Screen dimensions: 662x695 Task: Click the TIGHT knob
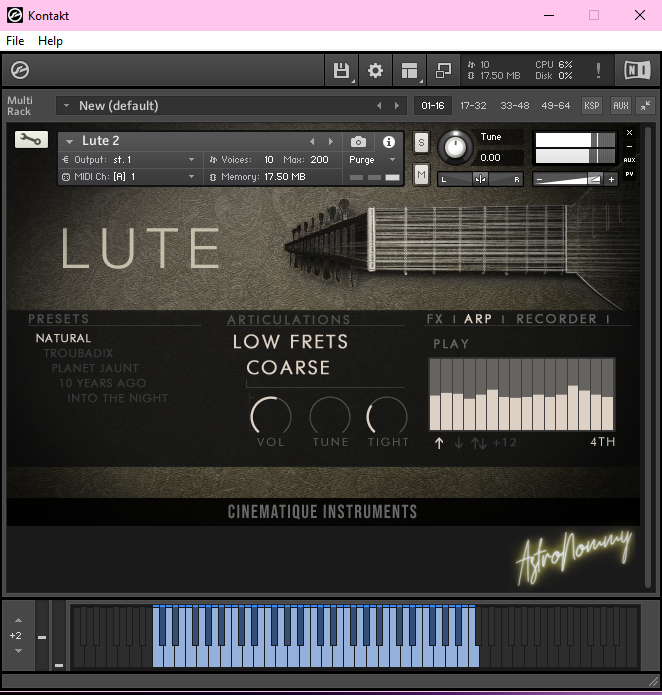[x=387, y=416]
